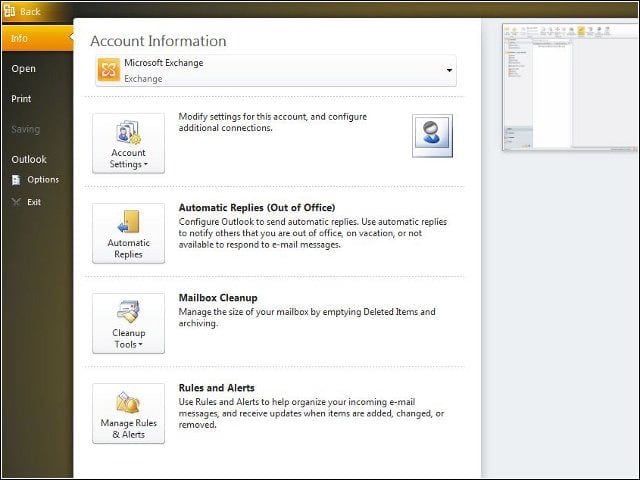This screenshot has height=480, width=640.
Task: Expand the Microsoft Exchange account dropdown
Action: pos(449,70)
